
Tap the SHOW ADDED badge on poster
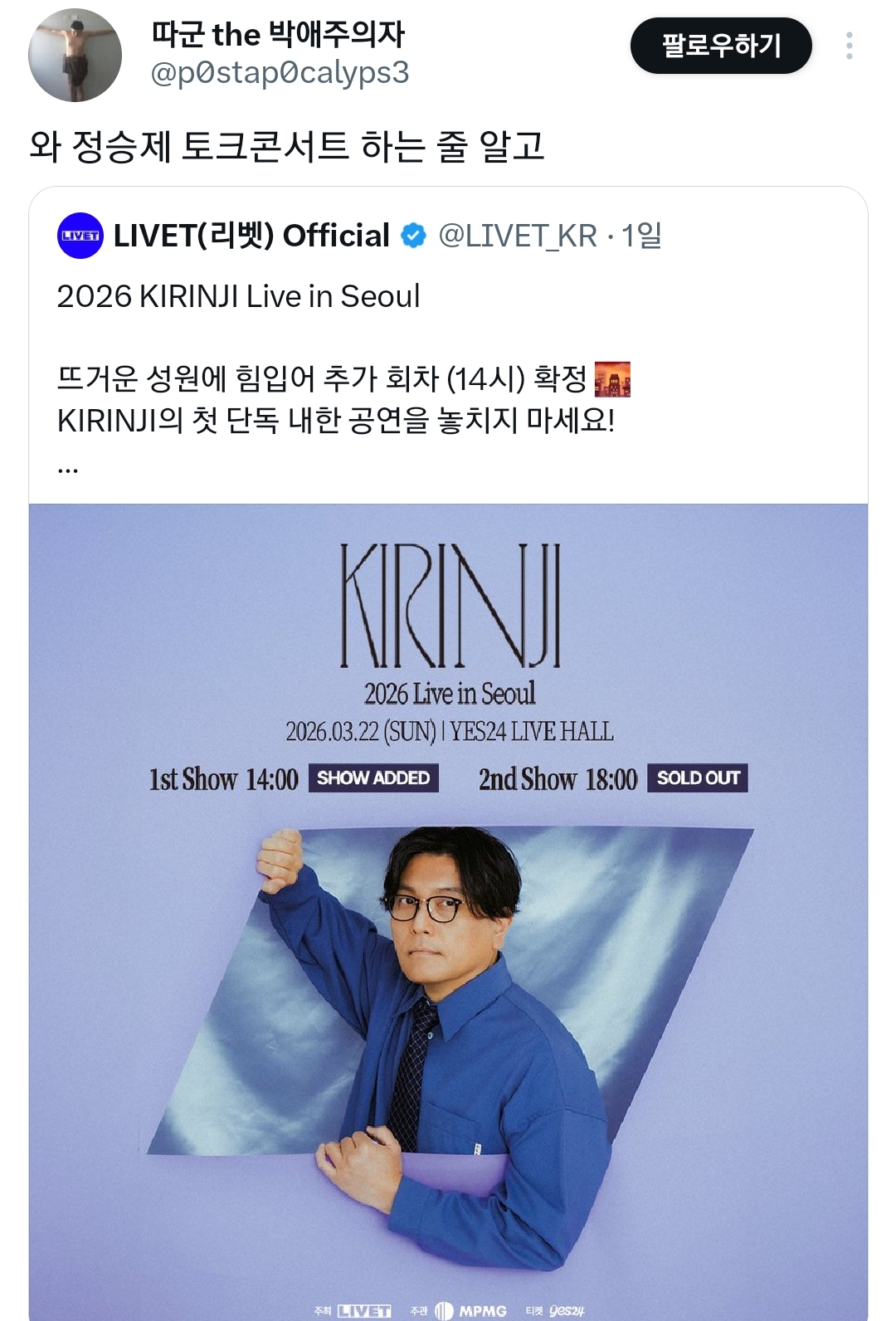[373, 778]
